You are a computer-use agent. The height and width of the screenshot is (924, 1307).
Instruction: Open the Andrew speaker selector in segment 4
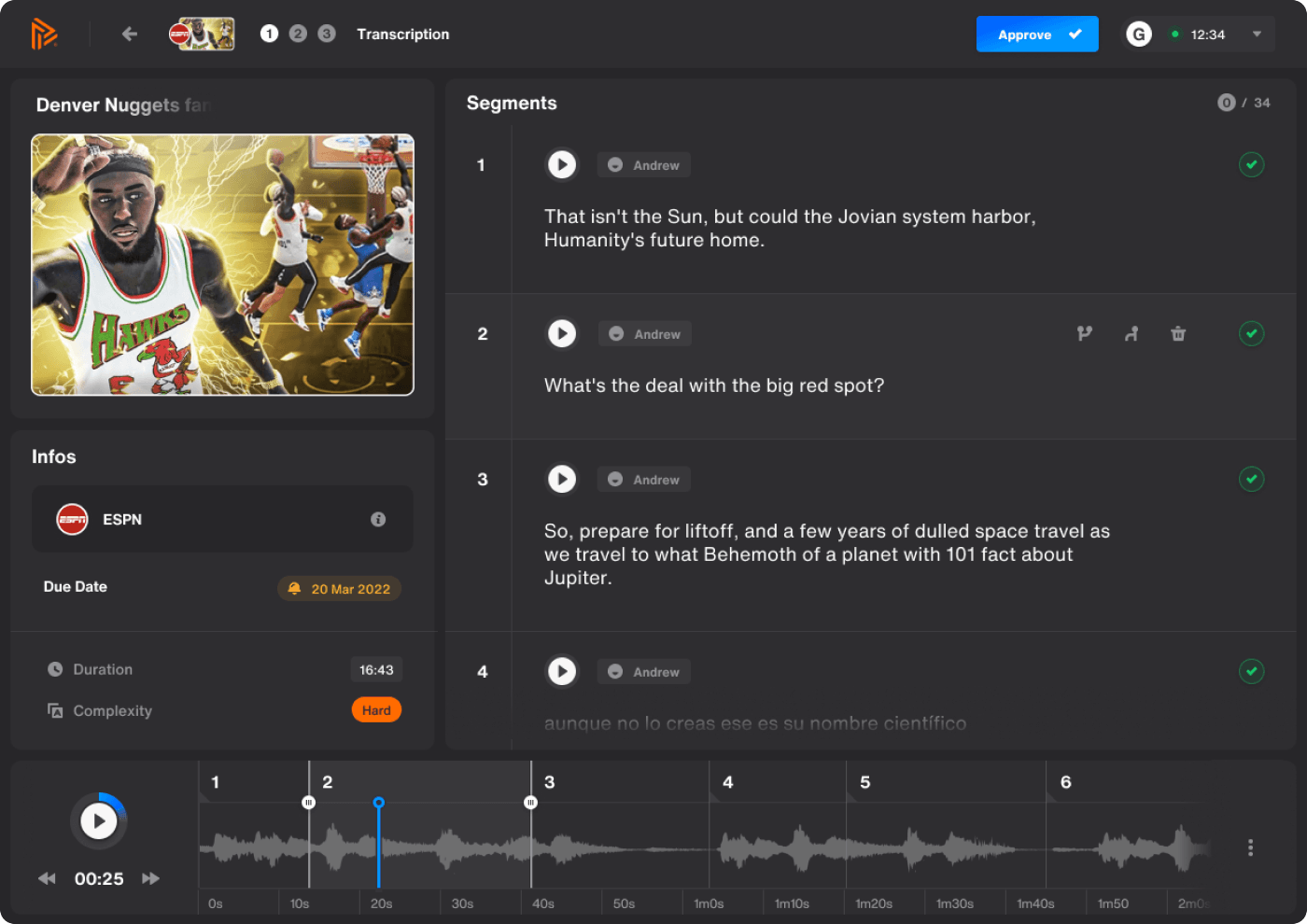click(644, 672)
